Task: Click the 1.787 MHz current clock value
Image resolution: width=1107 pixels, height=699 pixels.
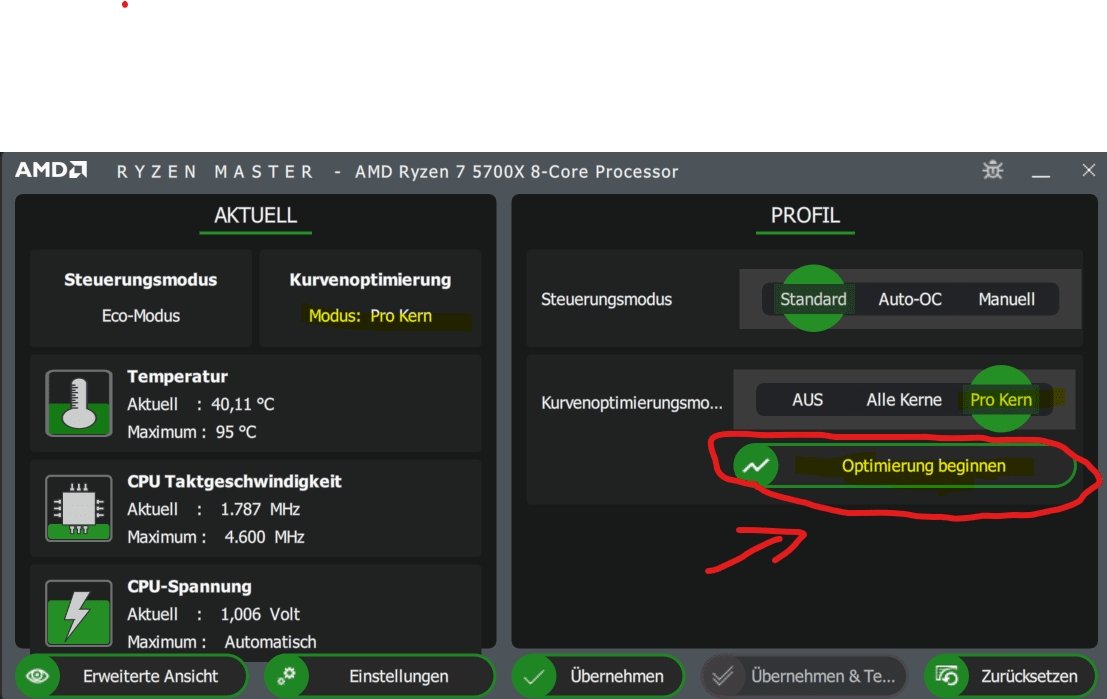Action: 260,509
